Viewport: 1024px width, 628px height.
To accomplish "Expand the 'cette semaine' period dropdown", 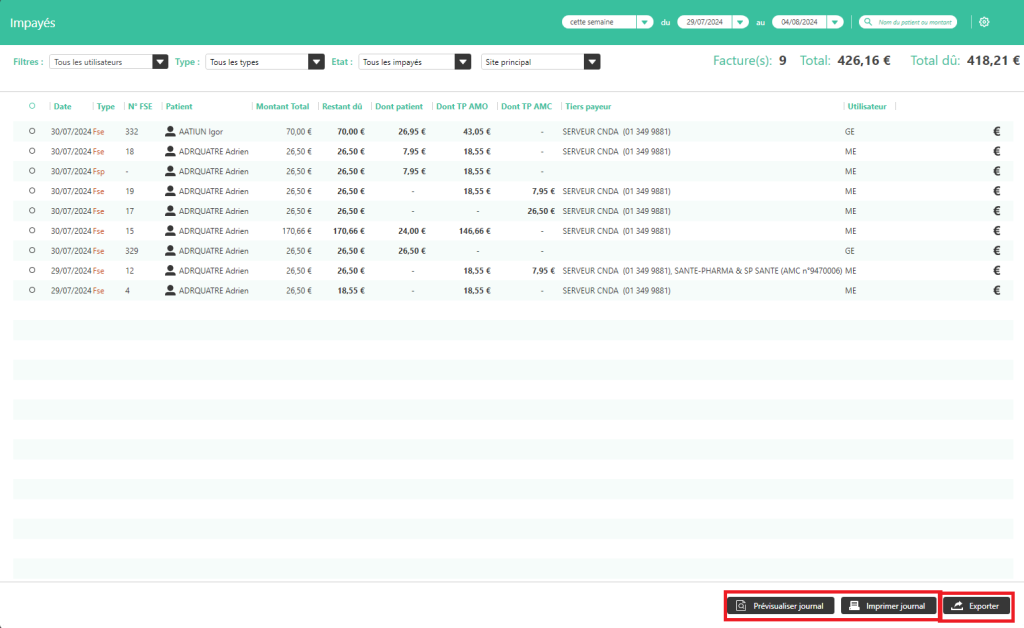I will [x=644, y=22].
